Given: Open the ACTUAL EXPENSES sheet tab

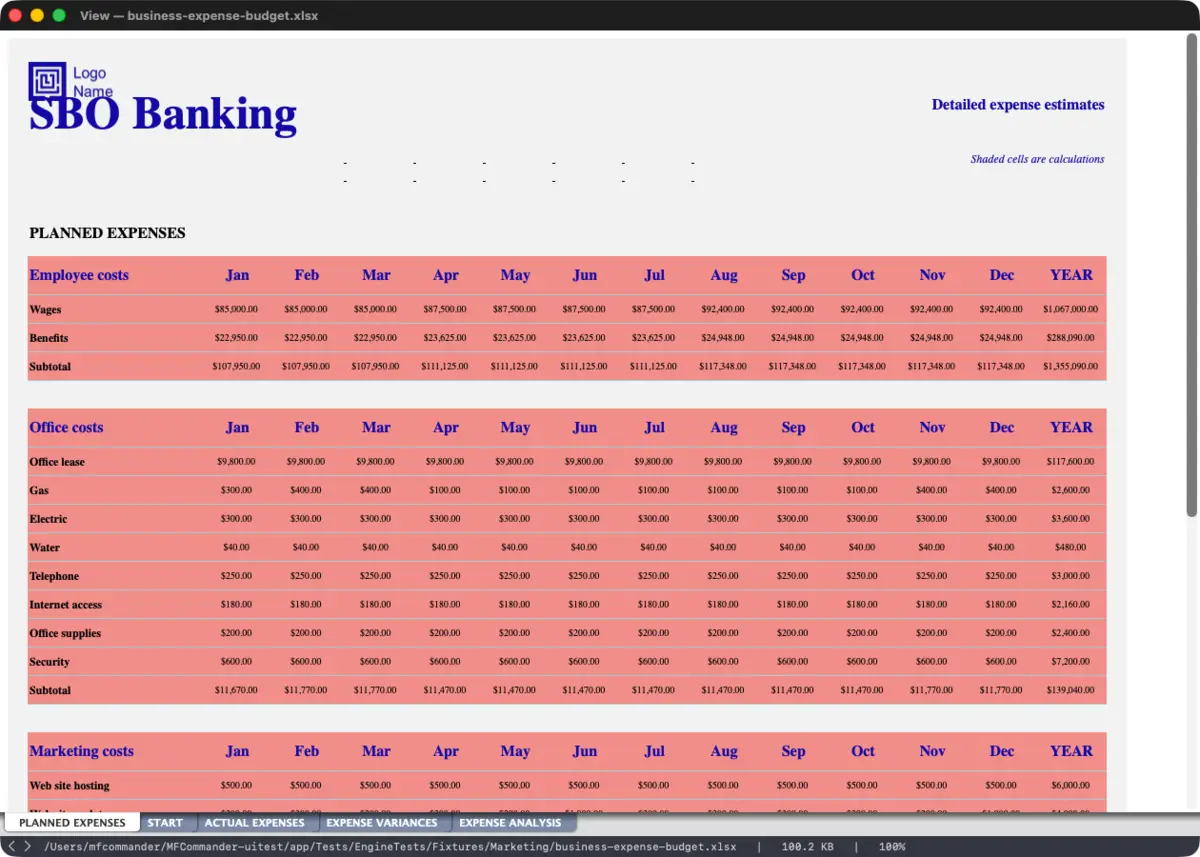Looking at the screenshot, I should [254, 823].
